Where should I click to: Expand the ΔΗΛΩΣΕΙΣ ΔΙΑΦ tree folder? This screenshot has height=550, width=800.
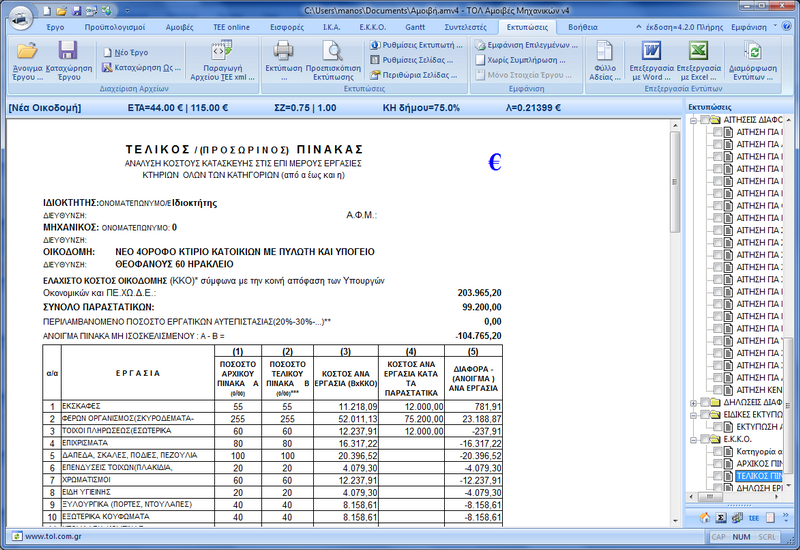tap(693, 401)
